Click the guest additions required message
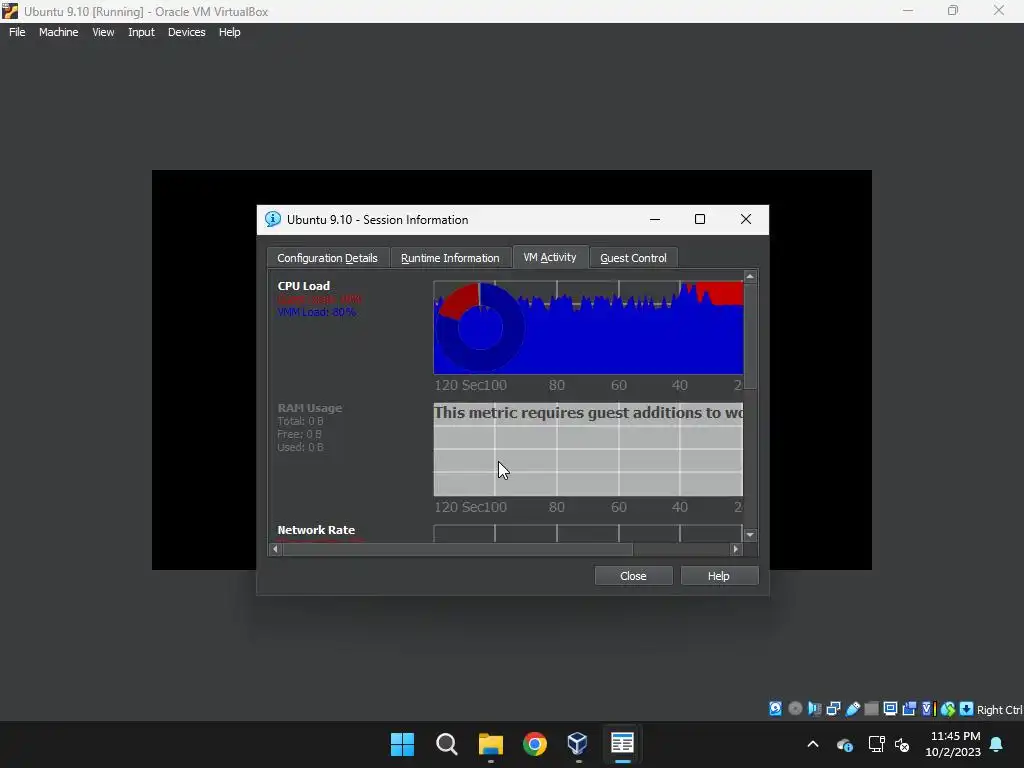The height and width of the screenshot is (768, 1024). [588, 413]
